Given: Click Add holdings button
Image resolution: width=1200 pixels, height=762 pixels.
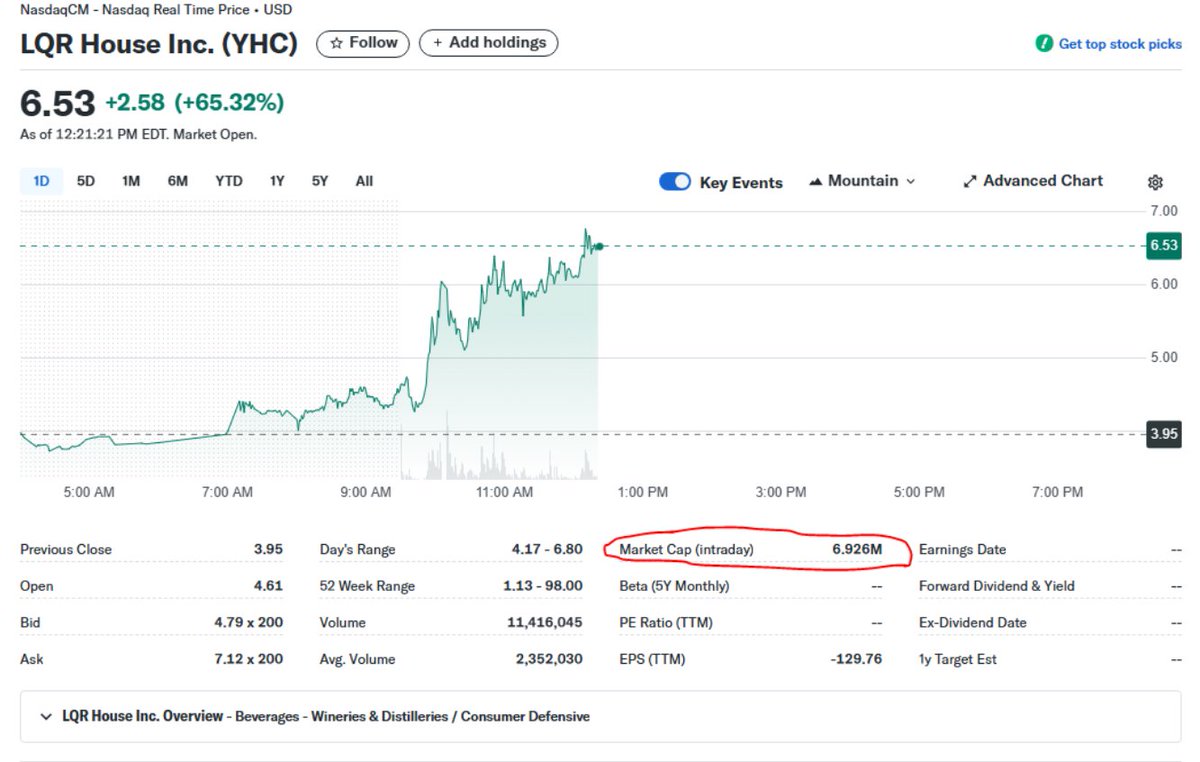Looking at the screenshot, I should click(488, 43).
